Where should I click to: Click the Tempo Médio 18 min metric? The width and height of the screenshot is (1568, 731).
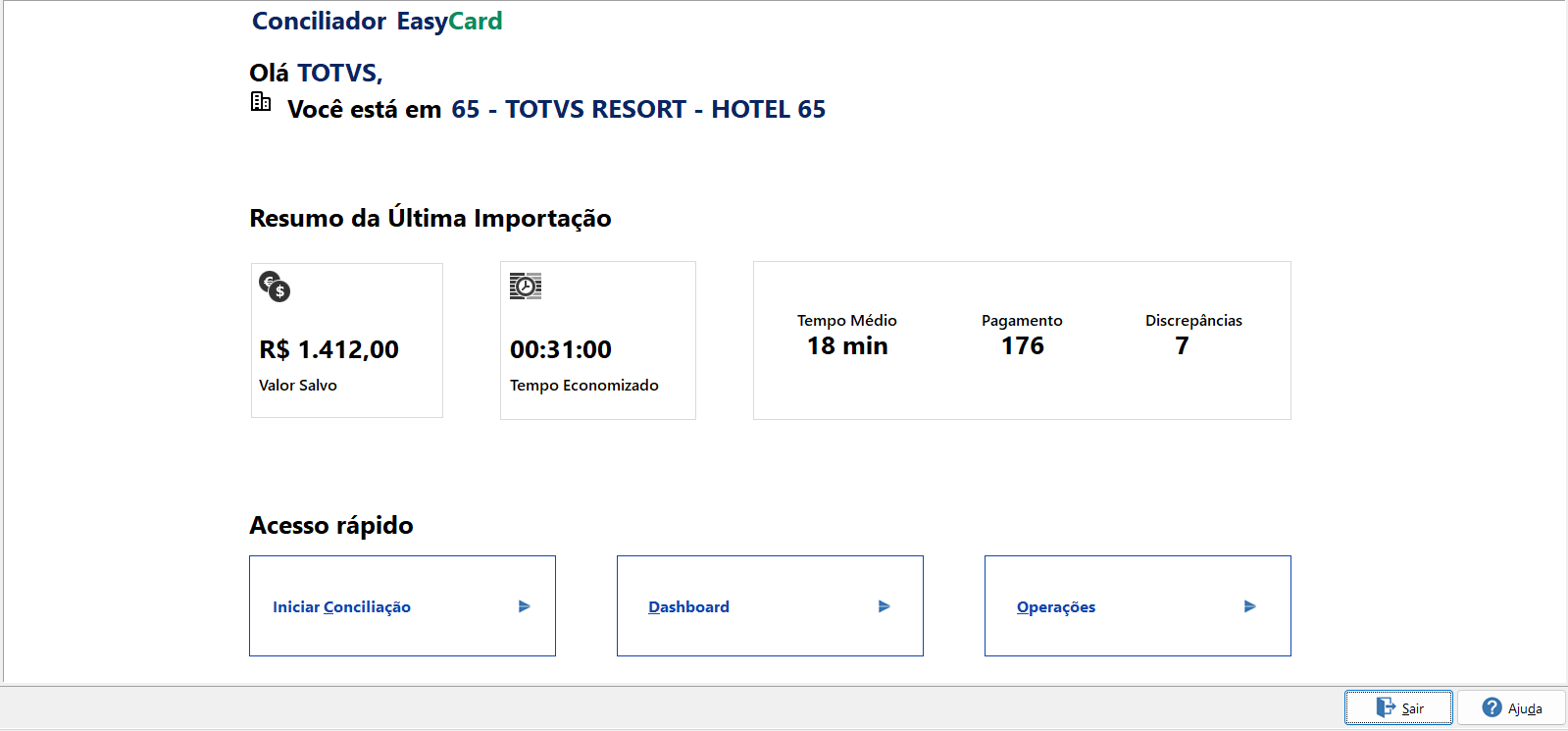[847, 345]
